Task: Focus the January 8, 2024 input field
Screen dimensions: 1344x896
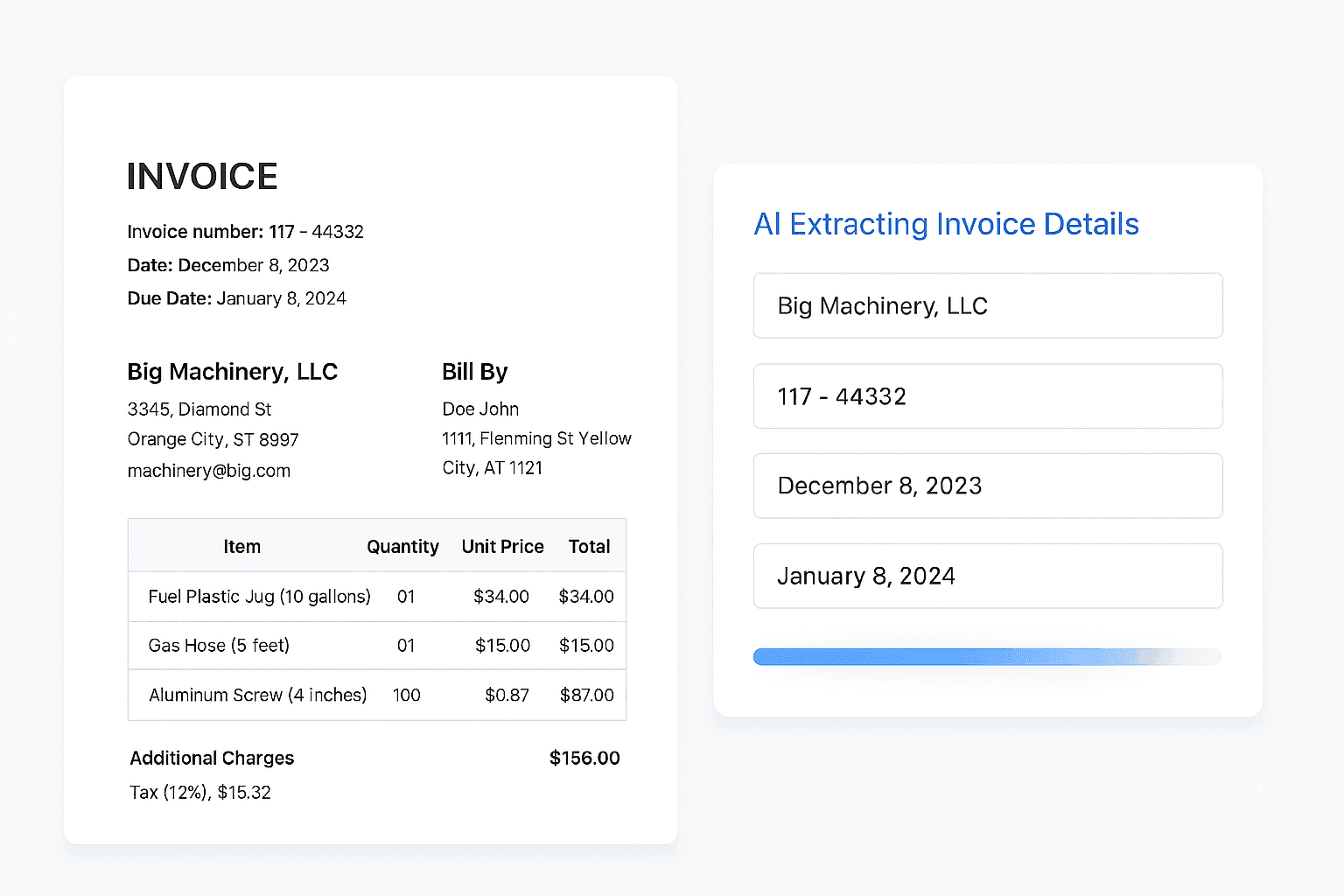Action: [x=987, y=576]
